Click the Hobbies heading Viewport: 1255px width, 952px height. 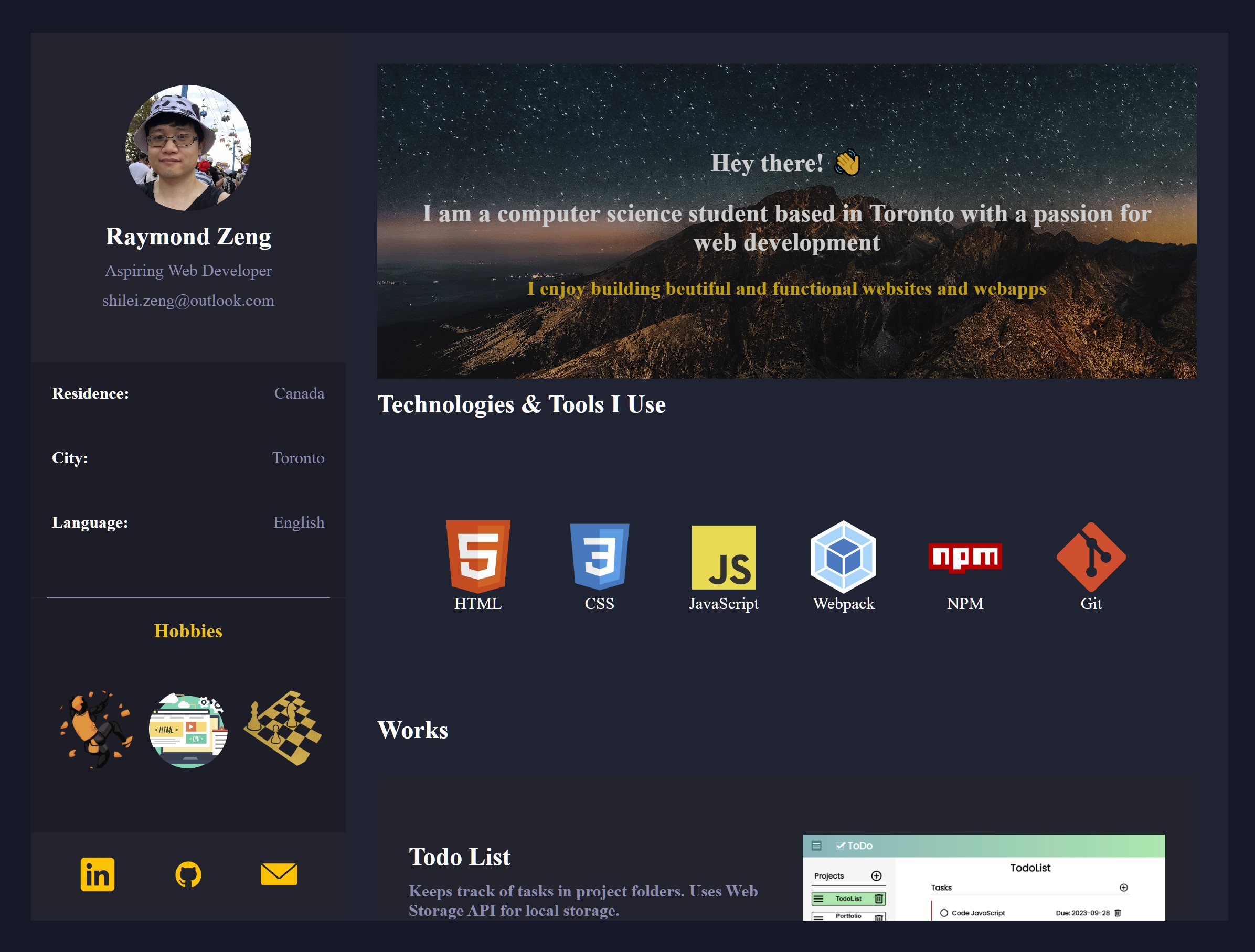pyautogui.click(x=188, y=631)
